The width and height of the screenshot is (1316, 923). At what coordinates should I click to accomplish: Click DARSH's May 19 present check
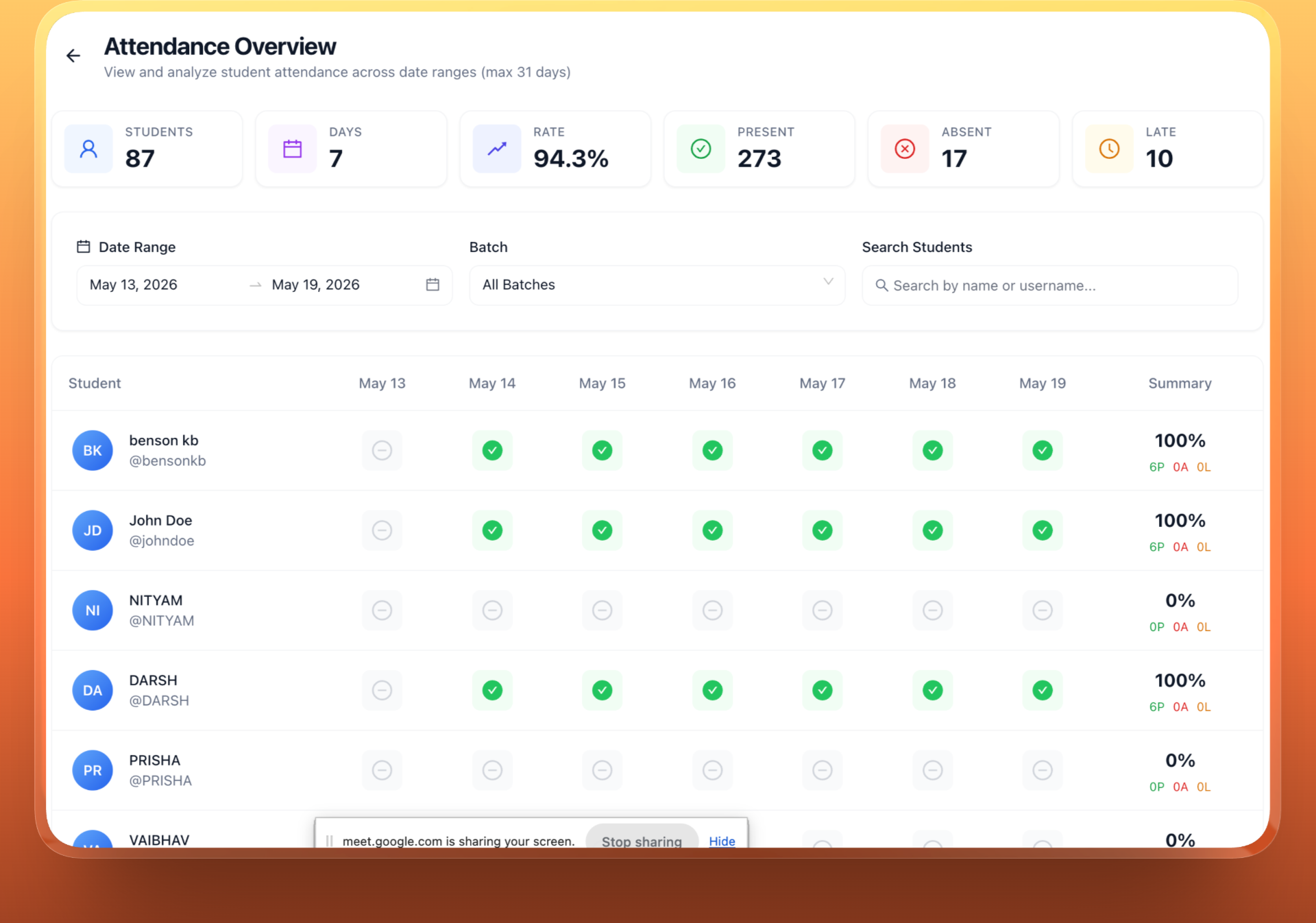1043,690
